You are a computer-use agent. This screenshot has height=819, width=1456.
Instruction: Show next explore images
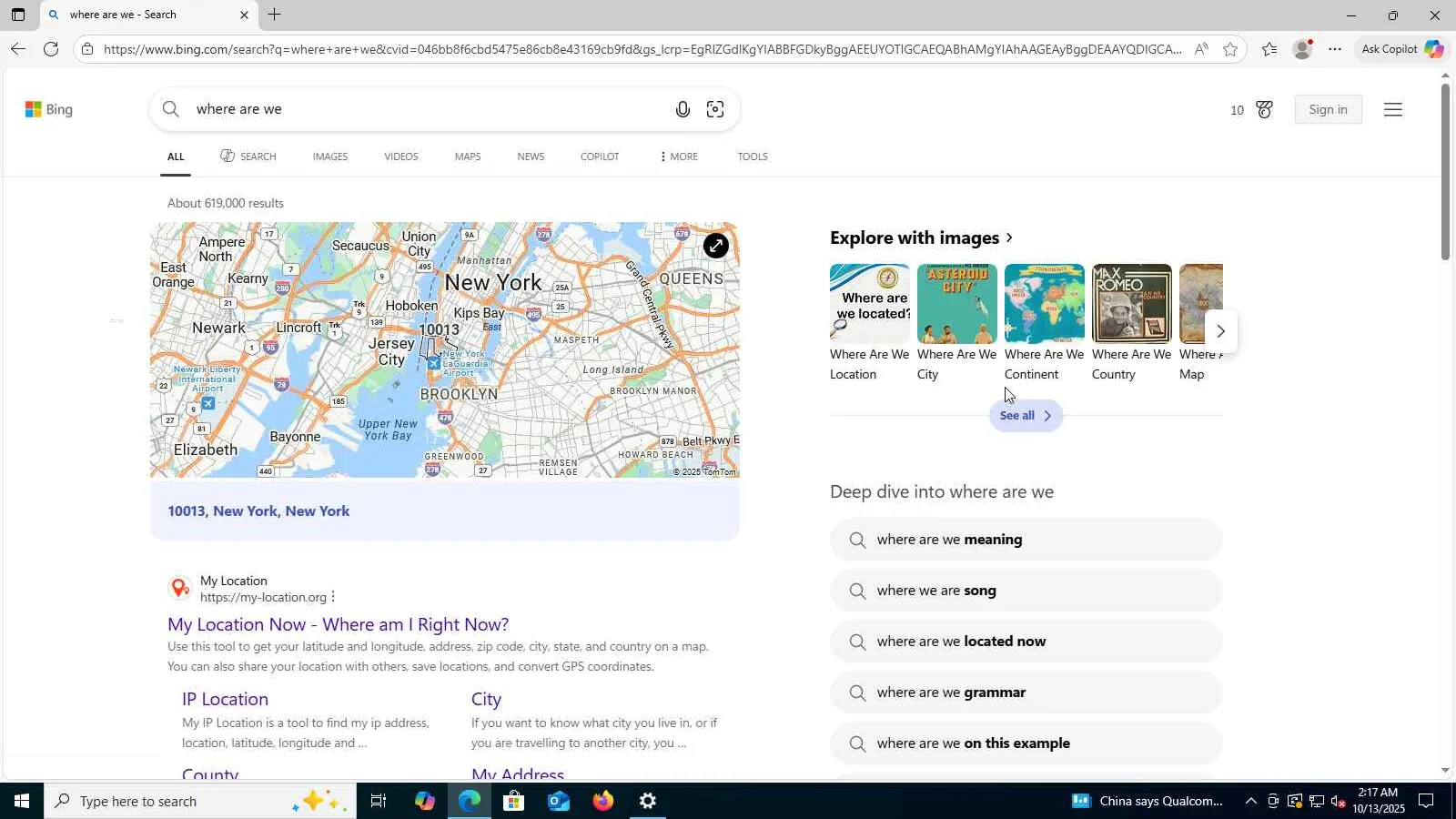click(x=1221, y=331)
